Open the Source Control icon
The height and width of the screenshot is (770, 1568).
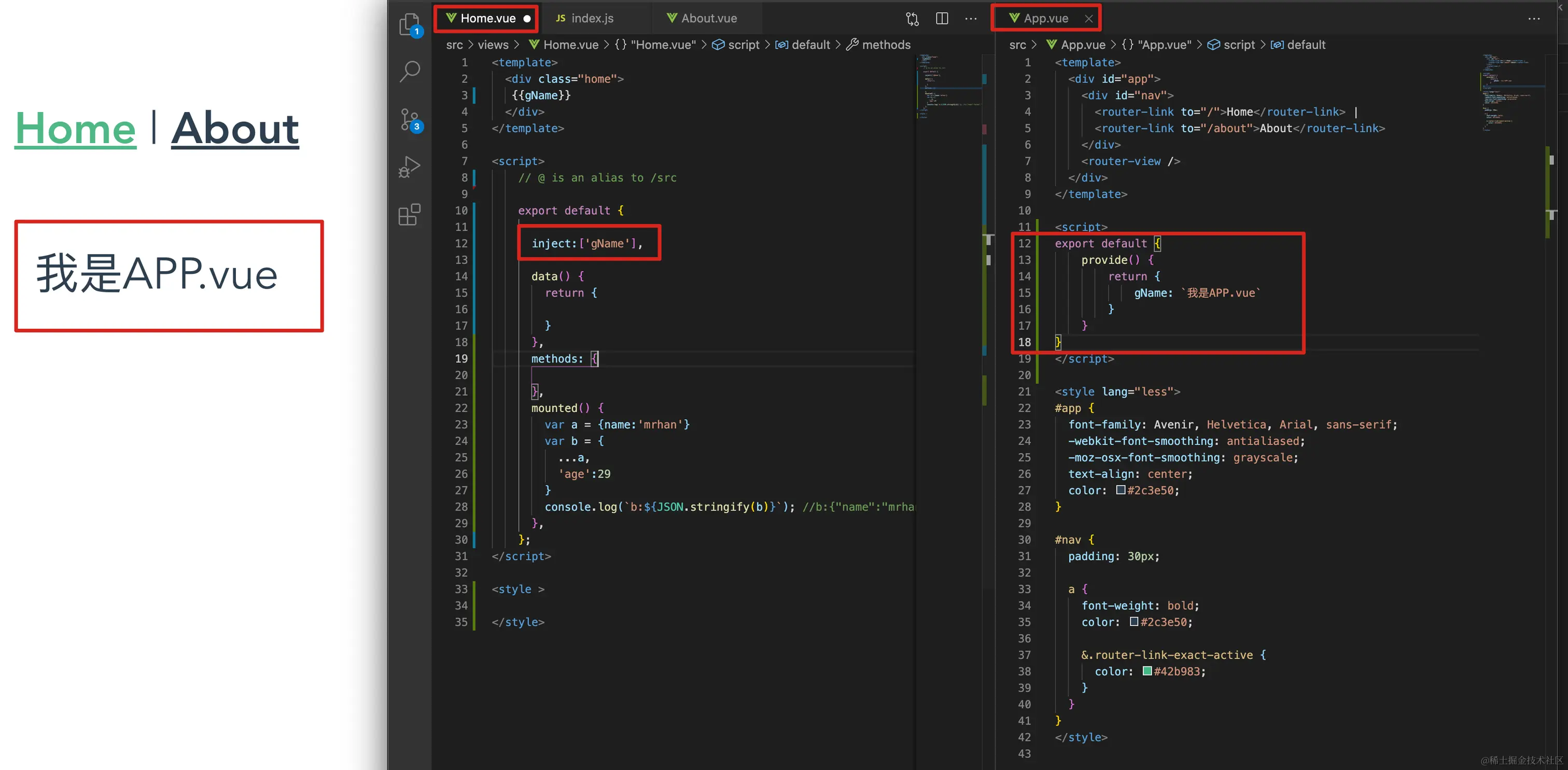point(410,119)
